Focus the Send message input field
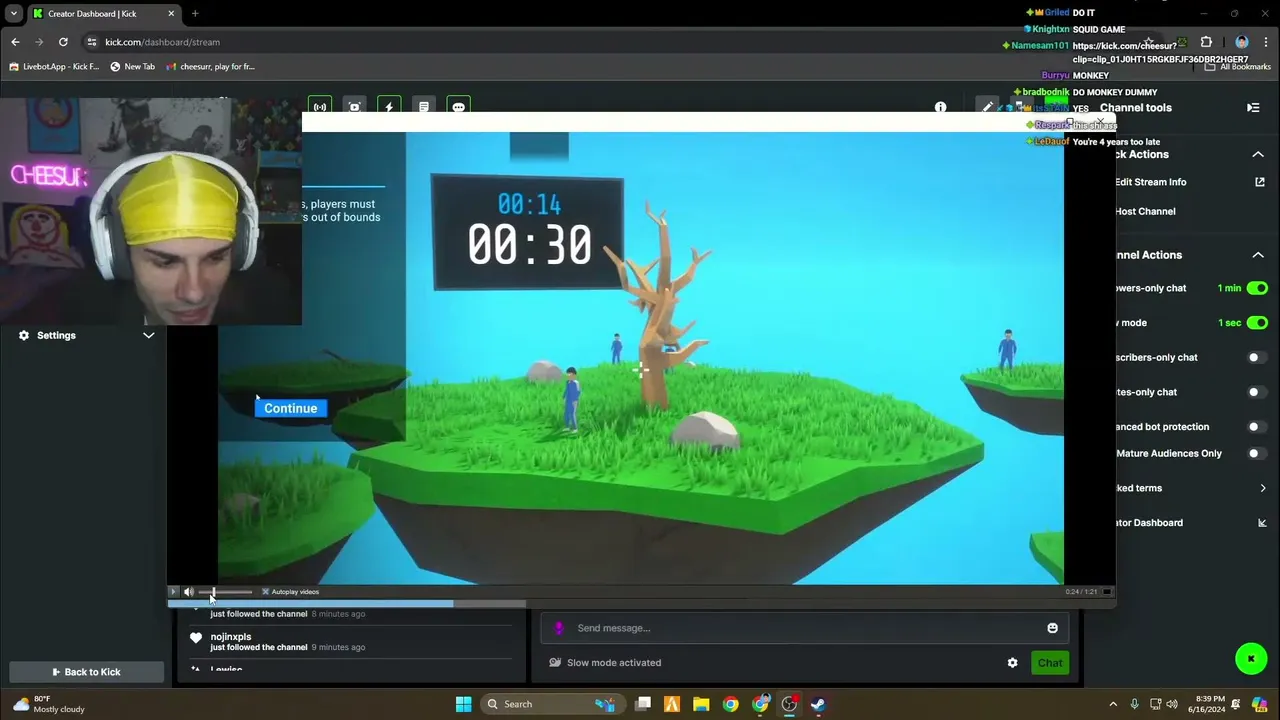Viewport: 1280px width, 720px height. pos(805,628)
